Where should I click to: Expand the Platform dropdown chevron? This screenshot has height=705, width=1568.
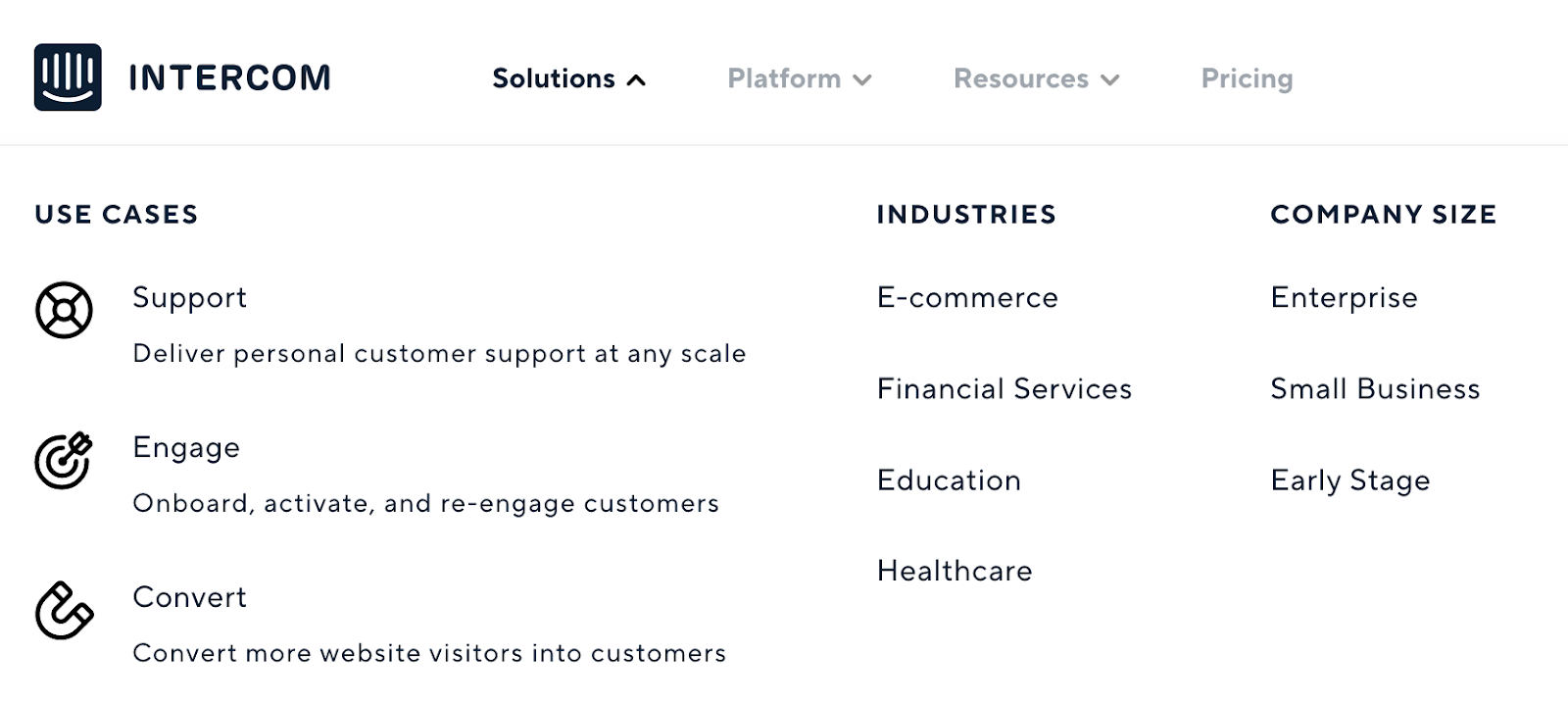pyautogui.click(x=862, y=80)
